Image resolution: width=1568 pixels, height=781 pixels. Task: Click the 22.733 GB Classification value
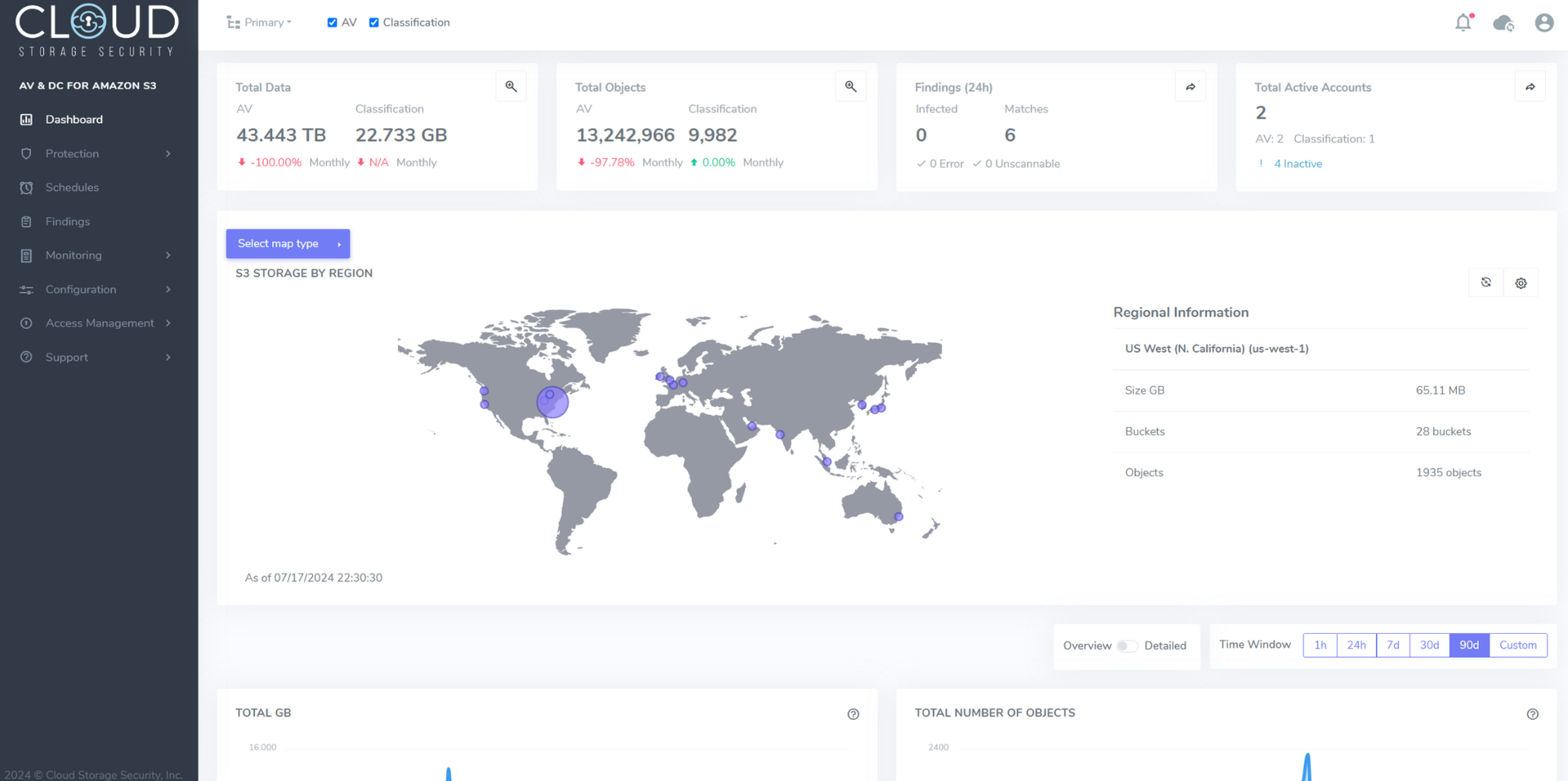401,135
